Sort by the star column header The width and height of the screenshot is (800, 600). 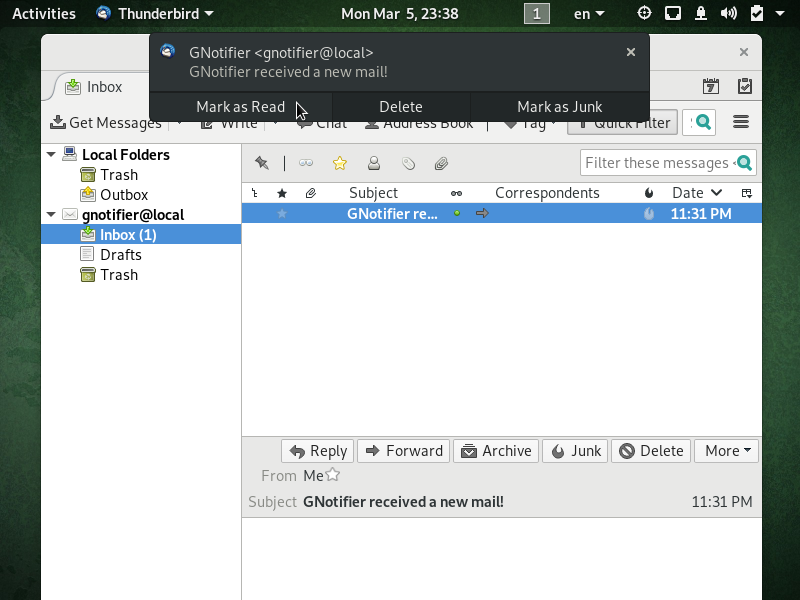pyautogui.click(x=282, y=193)
